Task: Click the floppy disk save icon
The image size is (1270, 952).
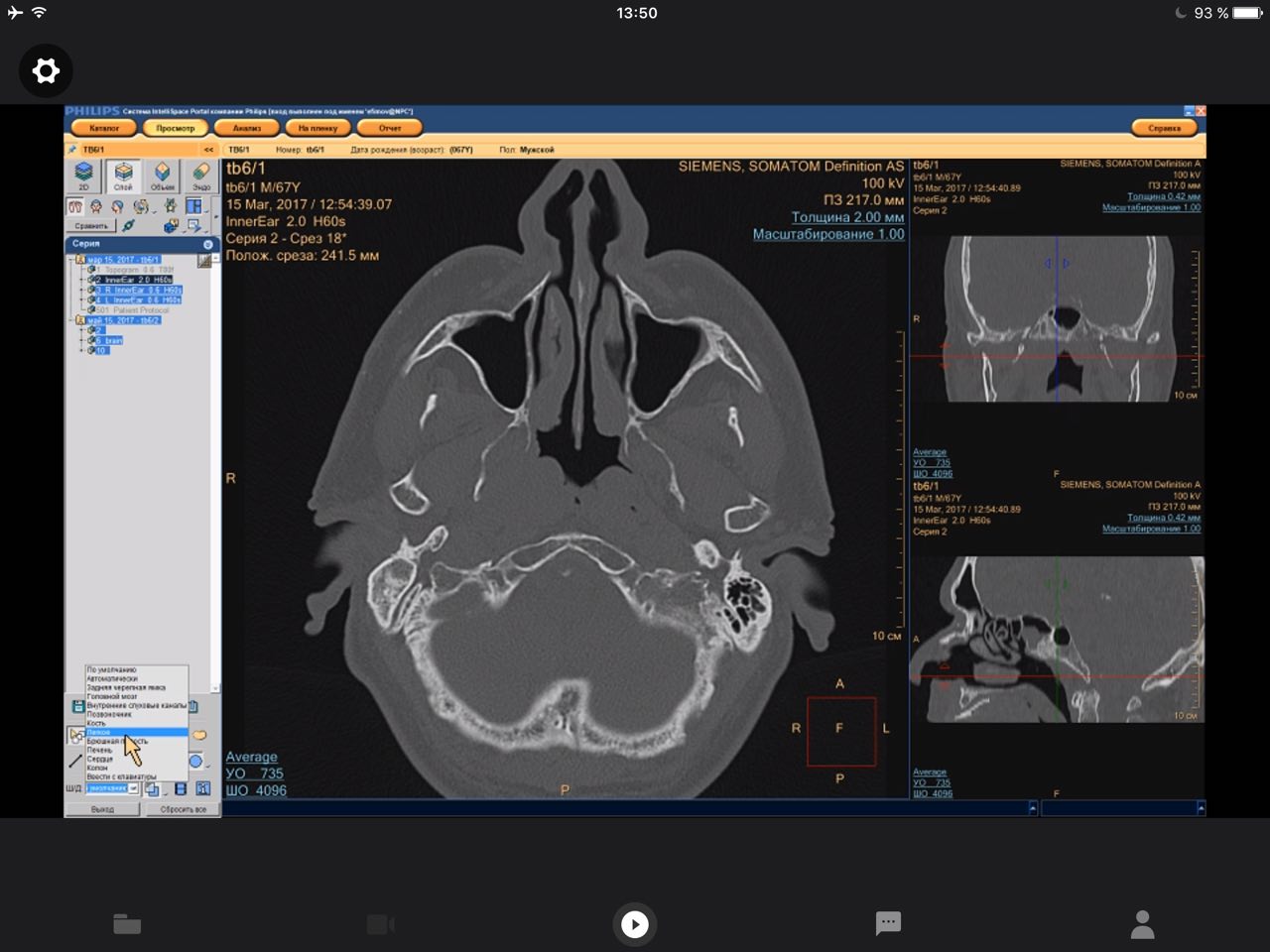Action: coord(78,705)
